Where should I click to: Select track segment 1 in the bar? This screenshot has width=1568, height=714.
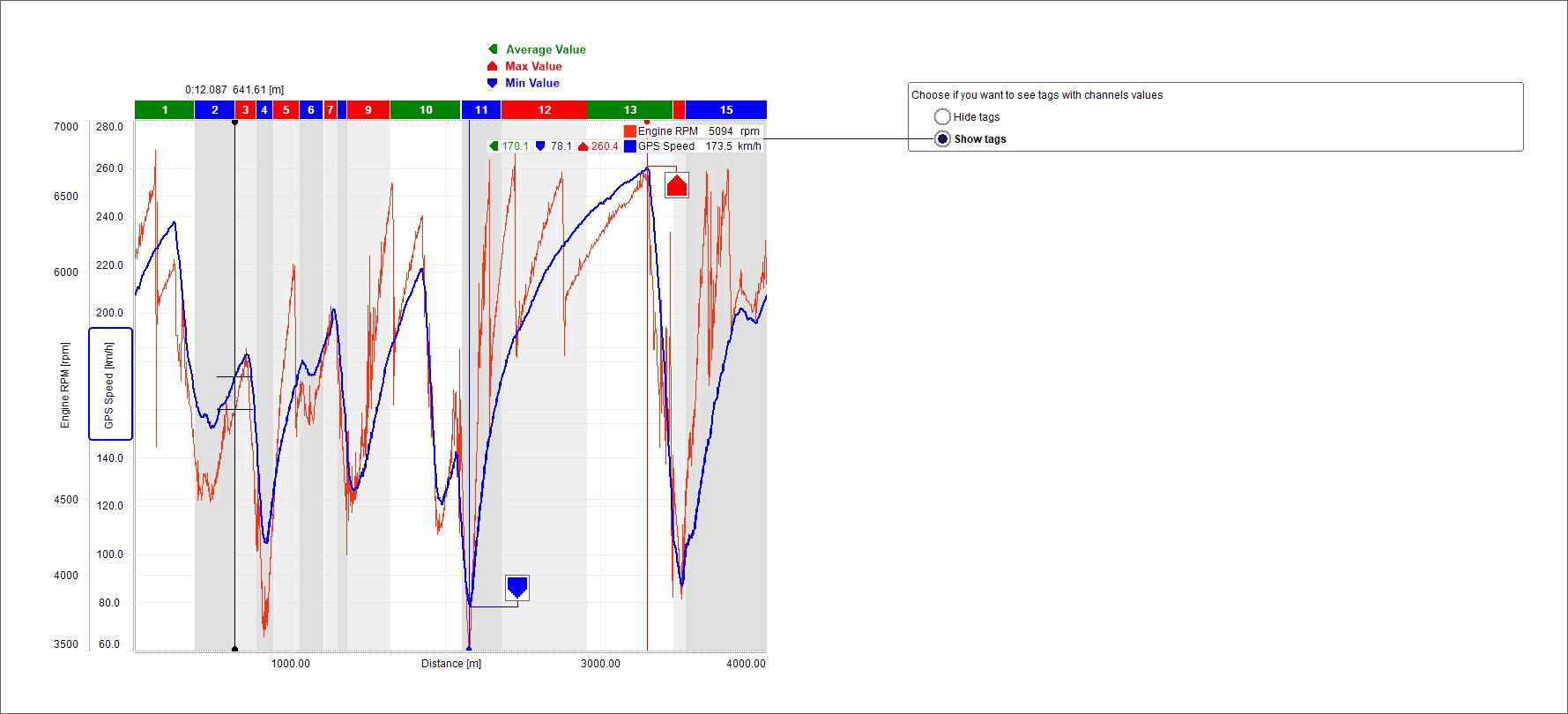[165, 109]
